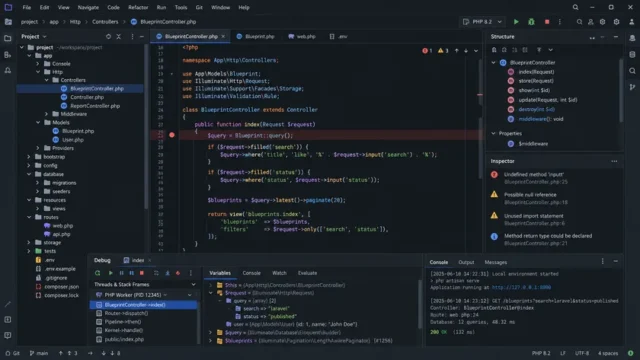Expand the Console folder in the project tree
Image resolution: width=640 pixels, height=360 pixels.
click(38, 64)
